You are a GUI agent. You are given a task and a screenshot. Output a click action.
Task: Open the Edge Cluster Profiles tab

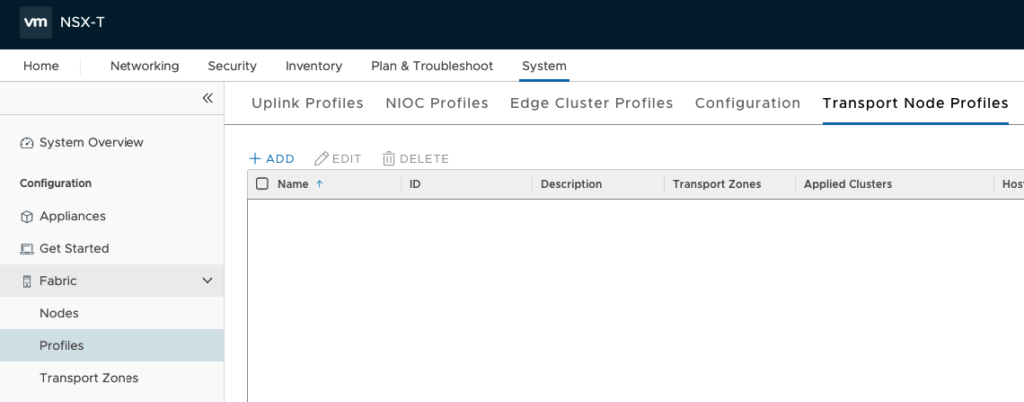tap(591, 103)
